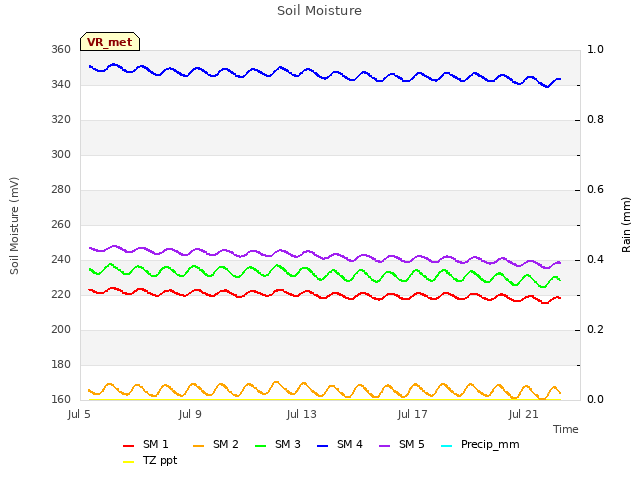This screenshot has height=480, width=640.
Task: Click the red SM 1 legend swatch
Action: (129, 446)
